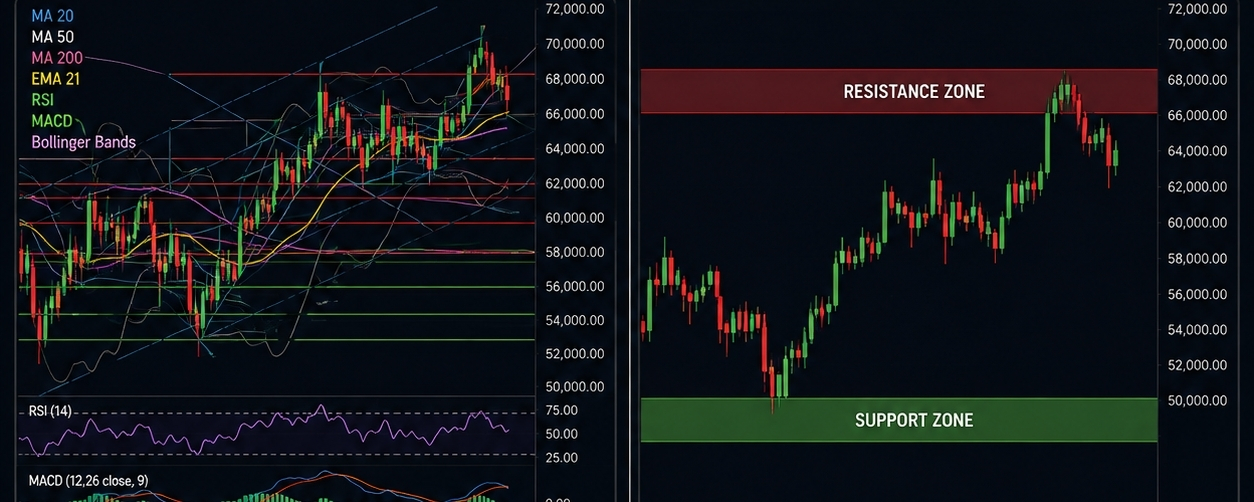This screenshot has height=502, width=1254.
Task: Click the MA 20 legend label
Action: pos(52,16)
